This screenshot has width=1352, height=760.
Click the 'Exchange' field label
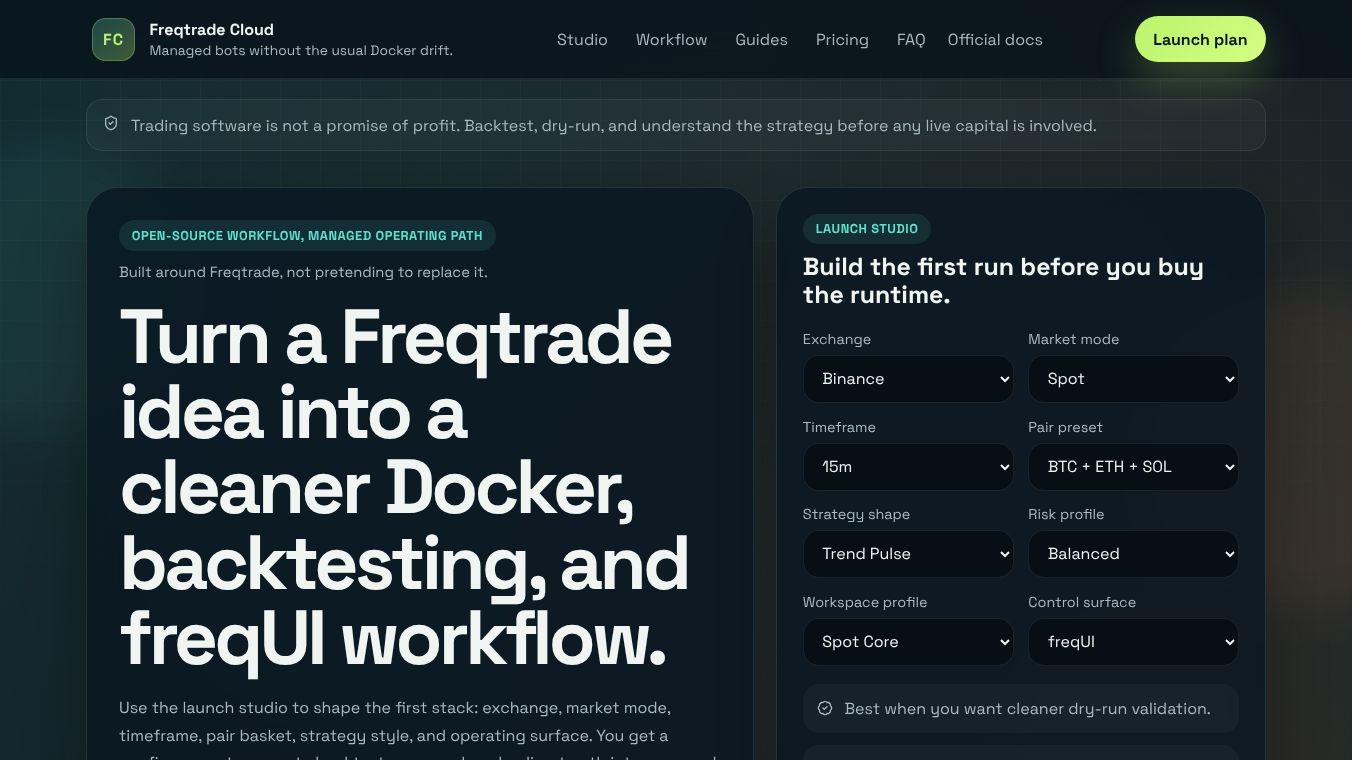[837, 340]
